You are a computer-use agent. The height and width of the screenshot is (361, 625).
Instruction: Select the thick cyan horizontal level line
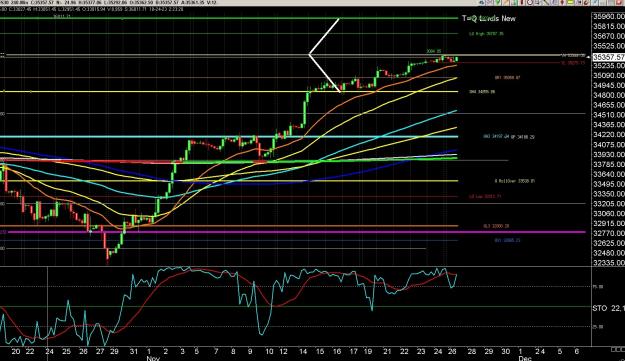coord(229,137)
